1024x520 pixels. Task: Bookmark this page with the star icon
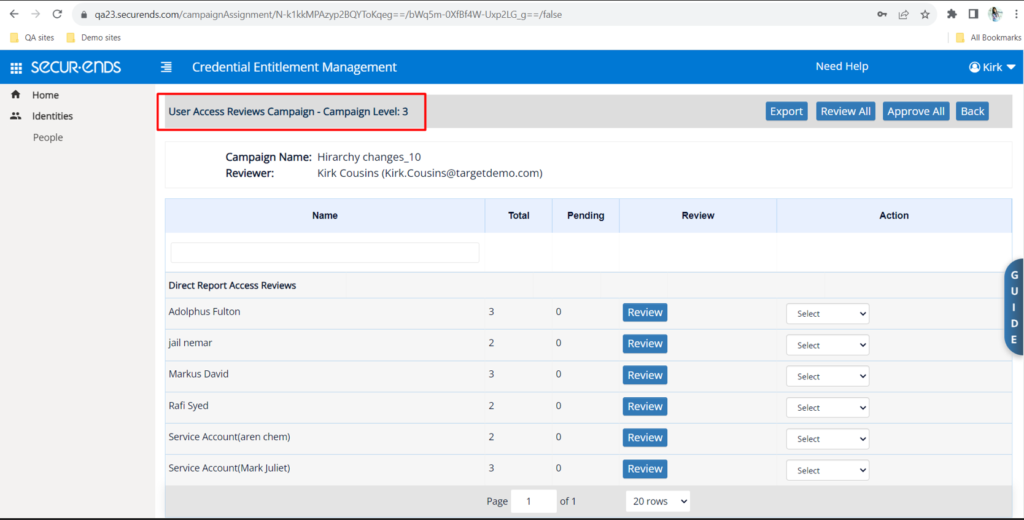(925, 14)
